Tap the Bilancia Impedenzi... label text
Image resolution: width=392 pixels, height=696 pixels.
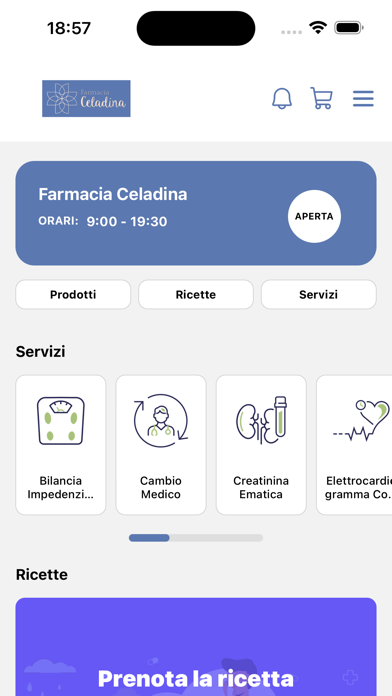tap(61, 487)
